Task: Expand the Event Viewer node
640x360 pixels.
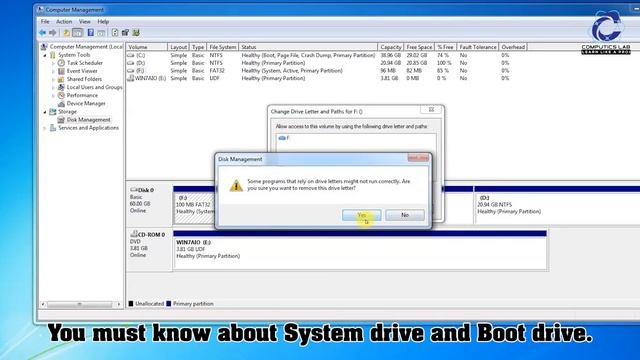Action: pyautogui.click(x=53, y=71)
